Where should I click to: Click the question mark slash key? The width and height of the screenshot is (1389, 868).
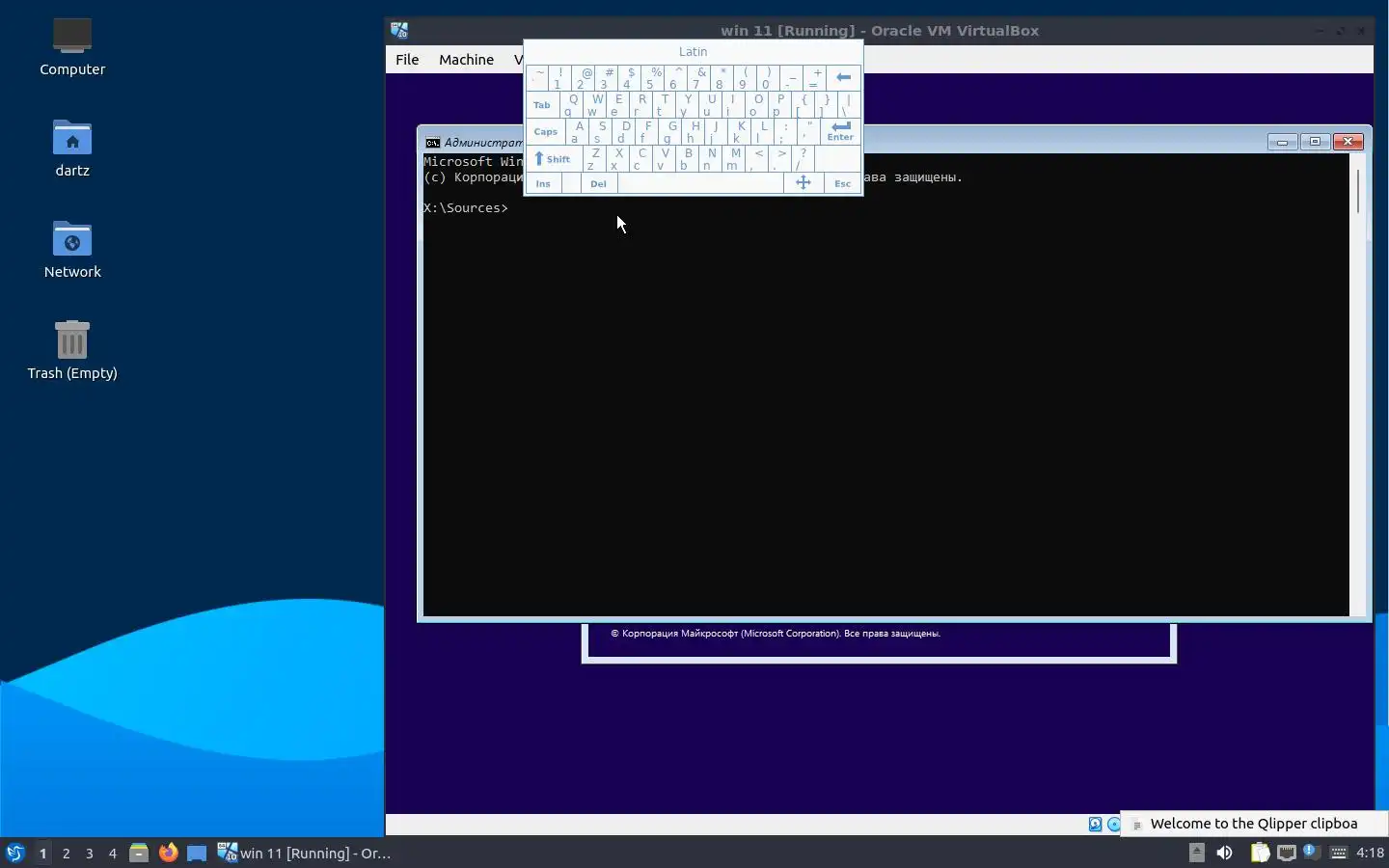803,158
